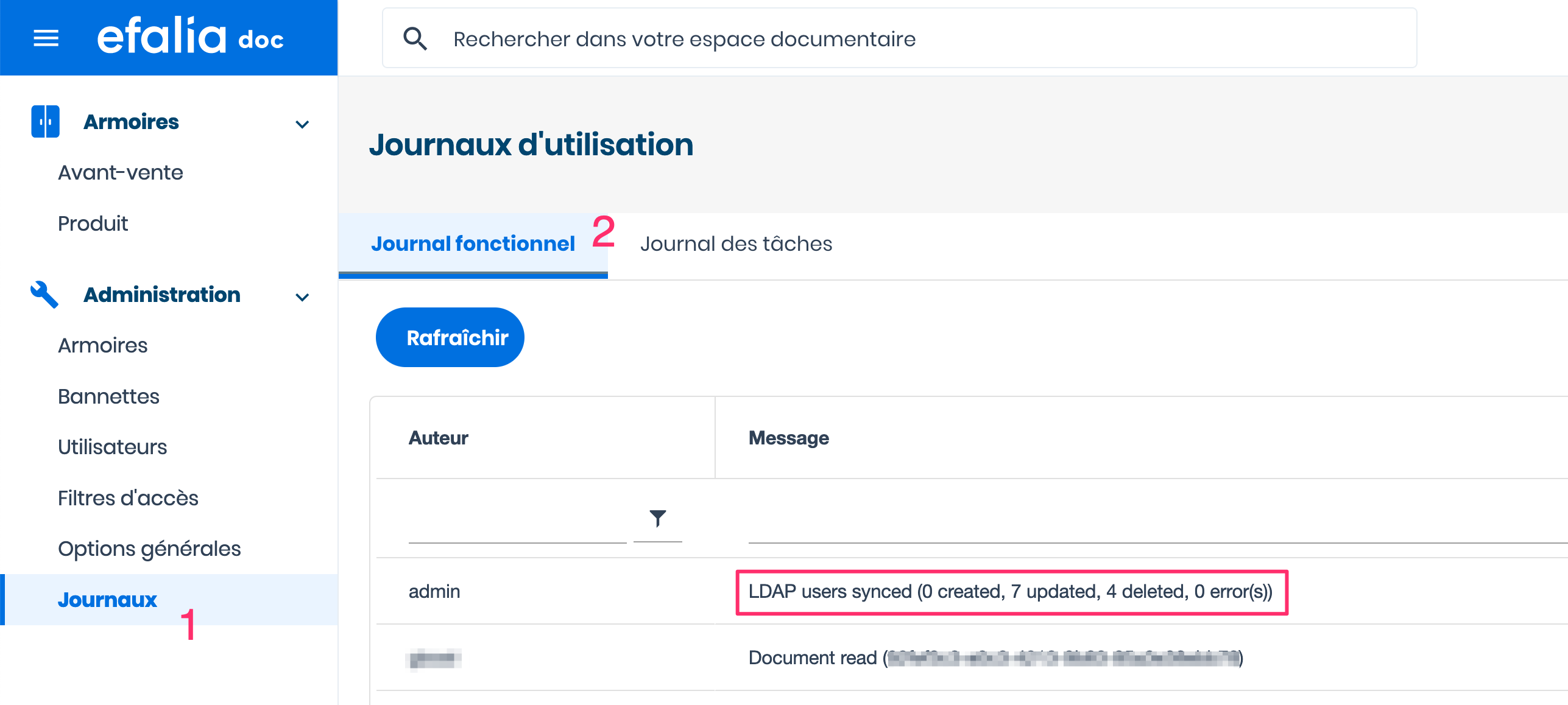Switch to Journal fonctionnel tab
Screen dimensions: 1568x705
(x=473, y=244)
